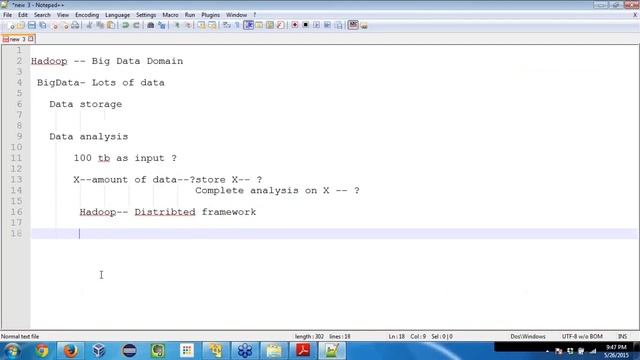
Task: Print the document with Print icon
Action: pos(75,25)
